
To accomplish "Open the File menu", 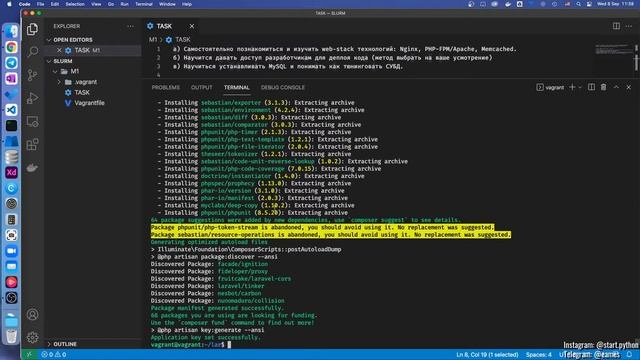I will pyautogui.click(x=40, y=4).
